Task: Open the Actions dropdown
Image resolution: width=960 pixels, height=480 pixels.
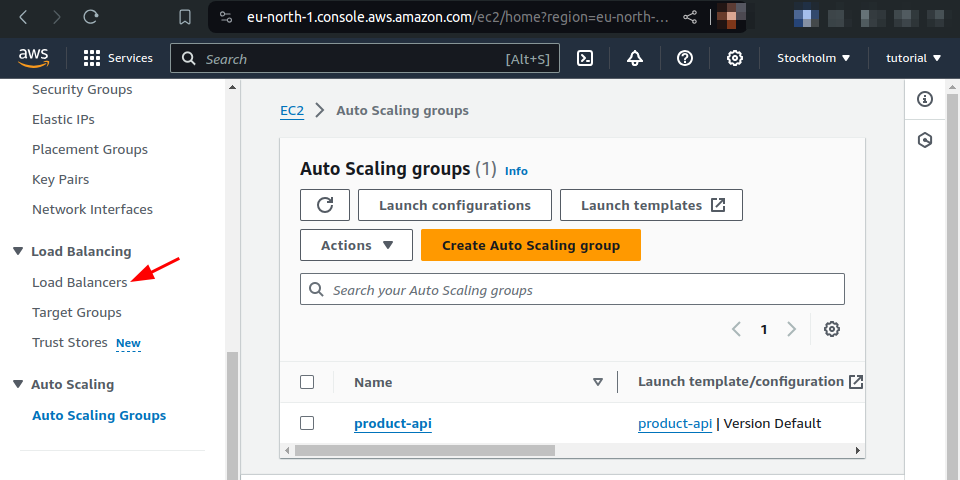Action: point(356,245)
